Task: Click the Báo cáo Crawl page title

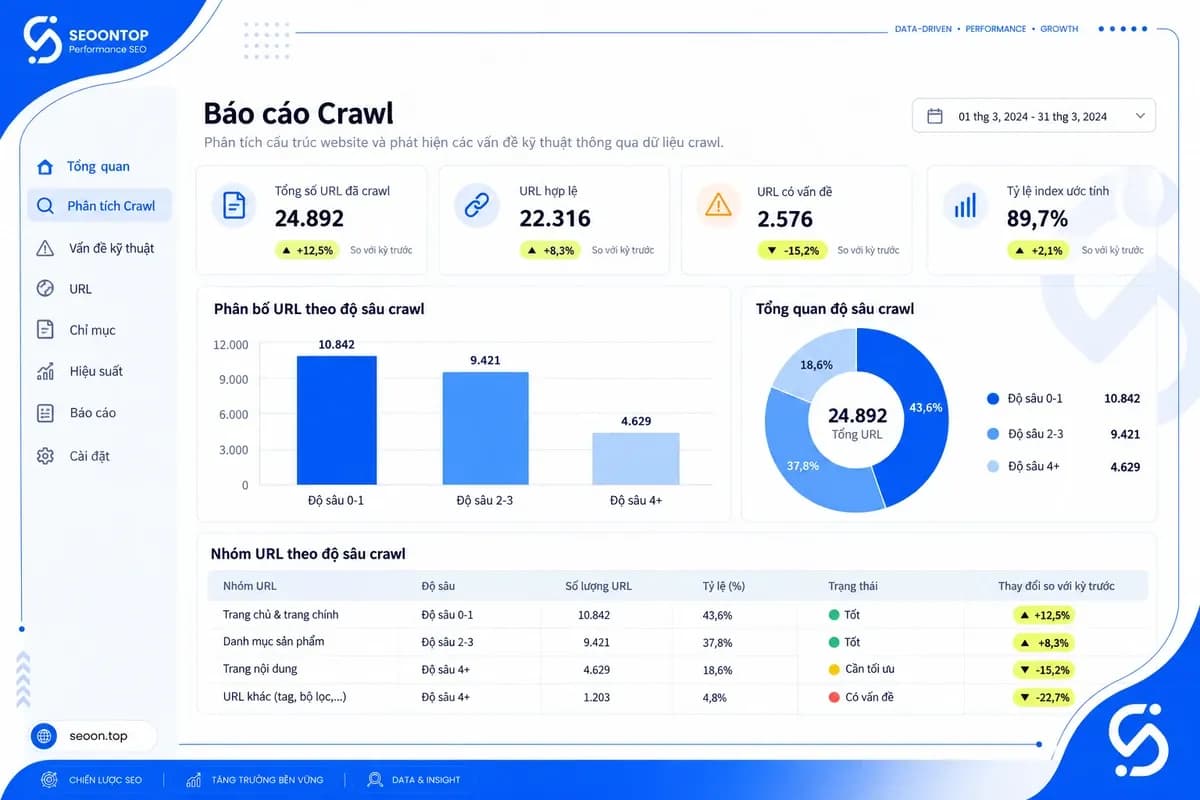Action: pos(298,113)
